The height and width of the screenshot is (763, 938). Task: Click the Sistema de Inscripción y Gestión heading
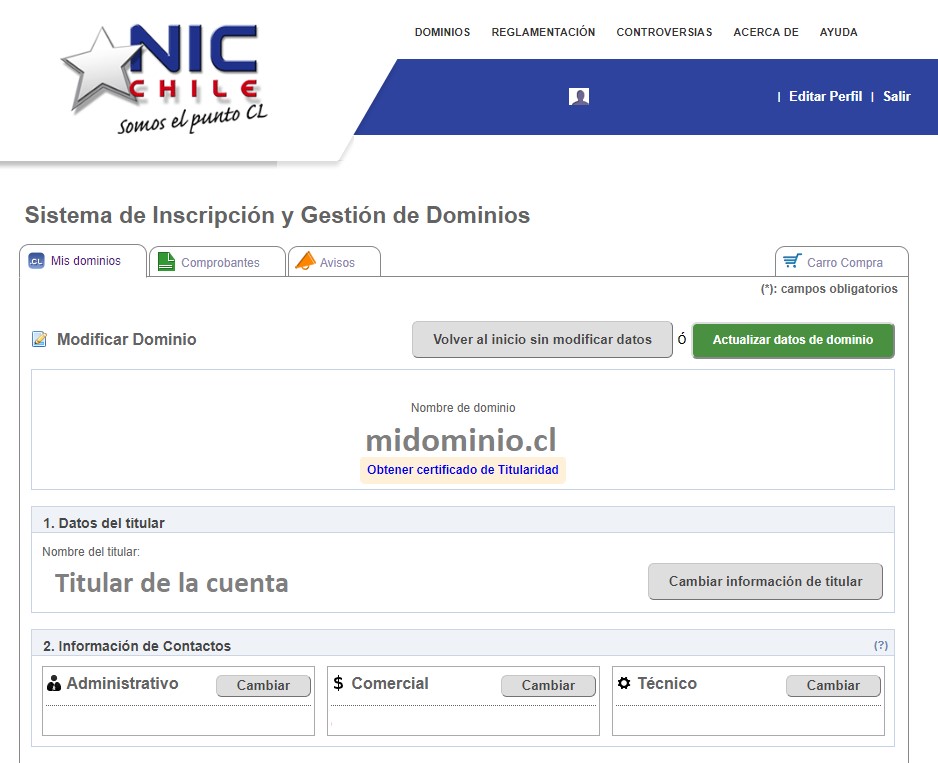pyautogui.click(x=277, y=215)
